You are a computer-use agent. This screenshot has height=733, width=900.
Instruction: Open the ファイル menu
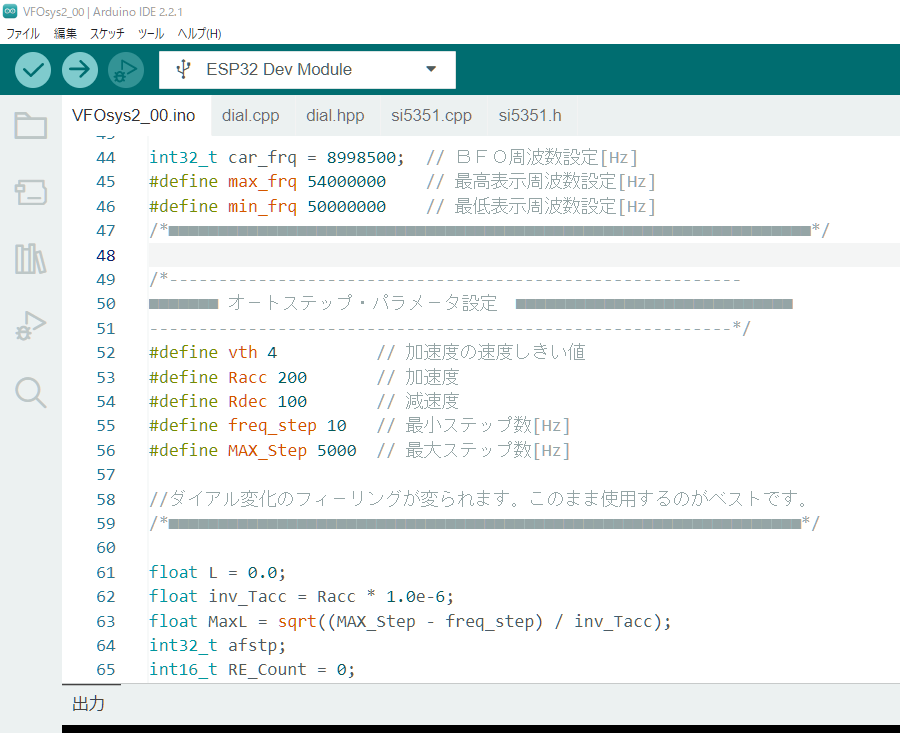(x=23, y=33)
